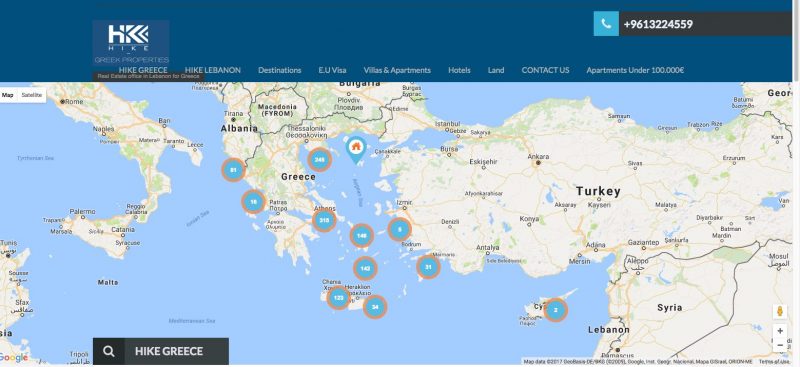Open the Destinations menu
800x367 pixels.
tap(280, 70)
